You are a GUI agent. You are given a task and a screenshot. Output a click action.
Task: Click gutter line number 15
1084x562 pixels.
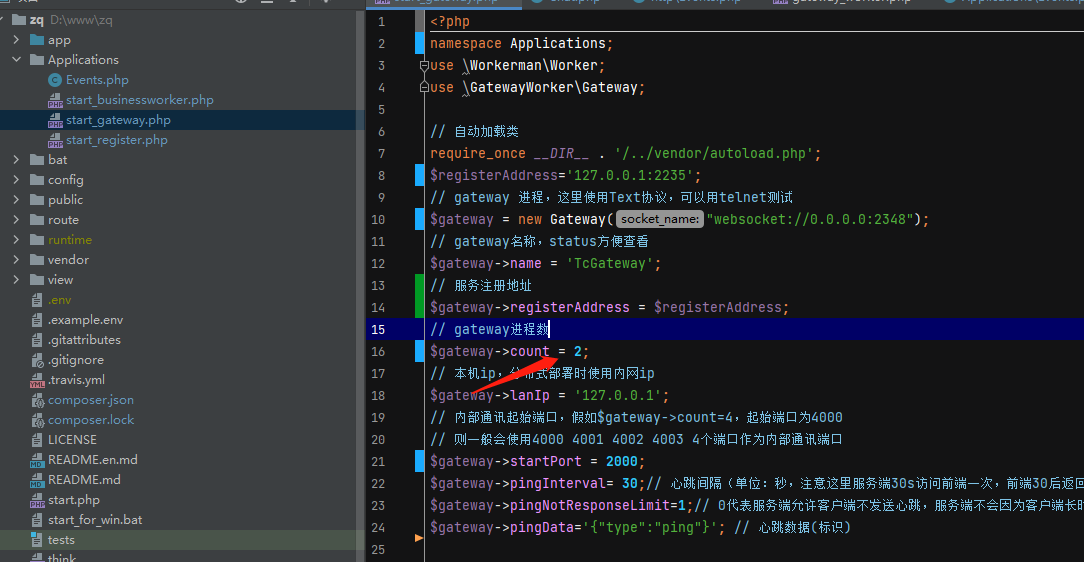[377, 330]
